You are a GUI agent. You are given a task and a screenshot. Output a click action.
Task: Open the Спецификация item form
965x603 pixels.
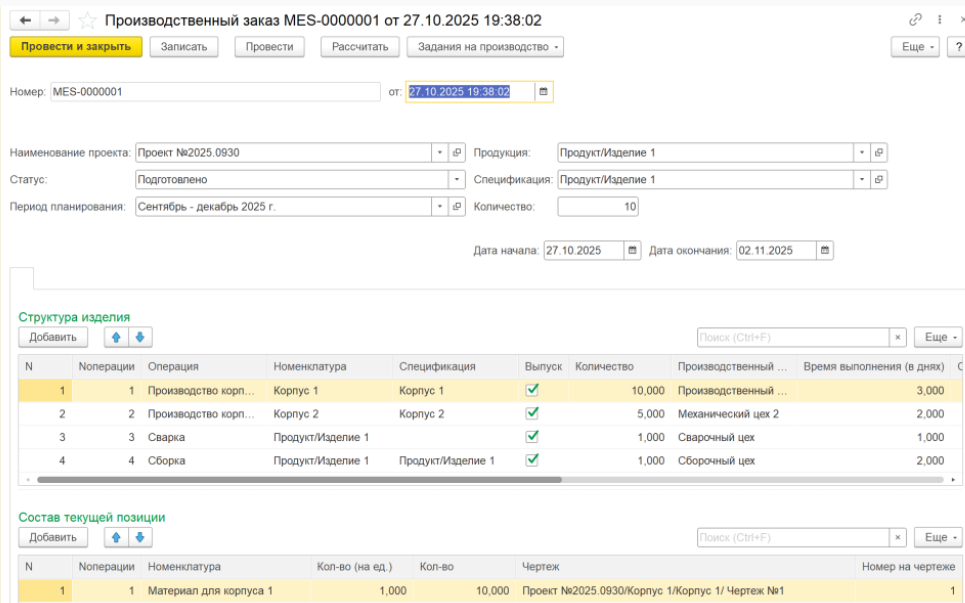tap(879, 180)
